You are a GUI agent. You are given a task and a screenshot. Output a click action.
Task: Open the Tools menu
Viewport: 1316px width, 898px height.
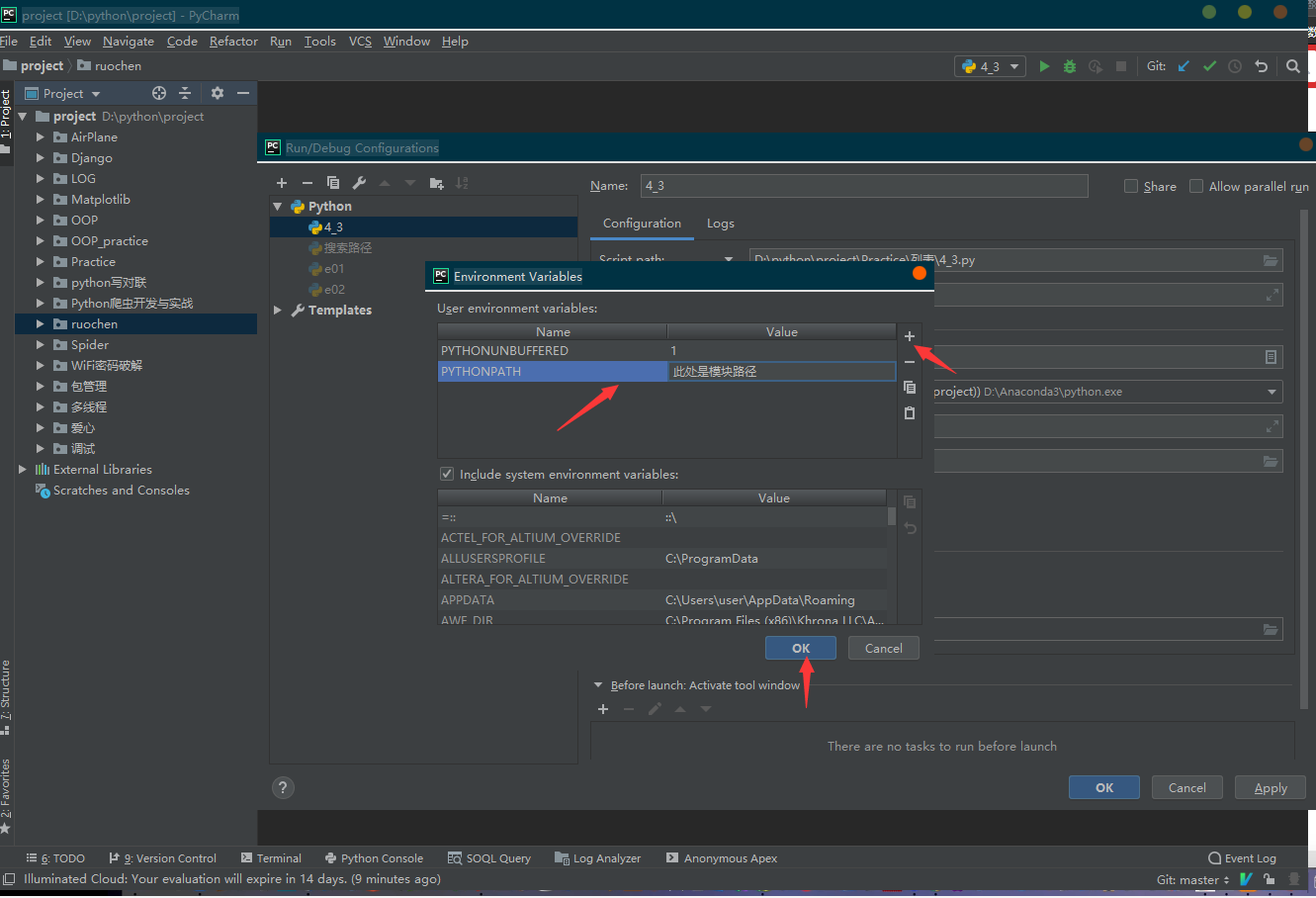pyautogui.click(x=320, y=42)
